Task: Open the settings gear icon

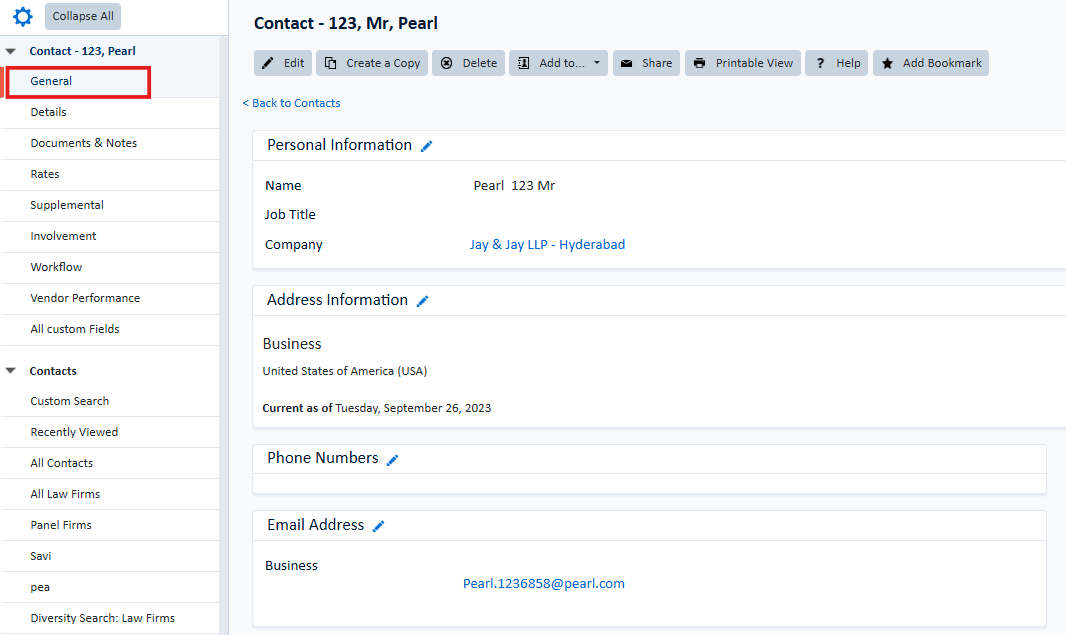Action: (22, 17)
